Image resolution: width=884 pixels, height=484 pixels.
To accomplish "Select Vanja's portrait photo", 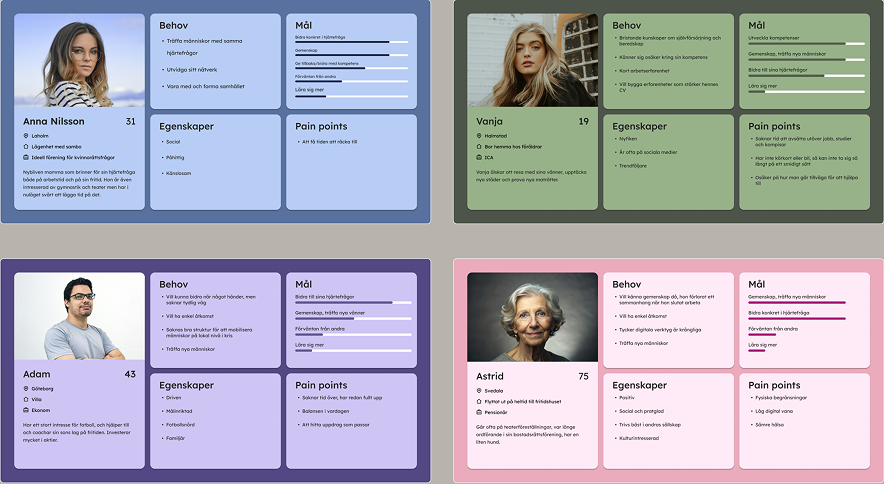I will 532,60.
